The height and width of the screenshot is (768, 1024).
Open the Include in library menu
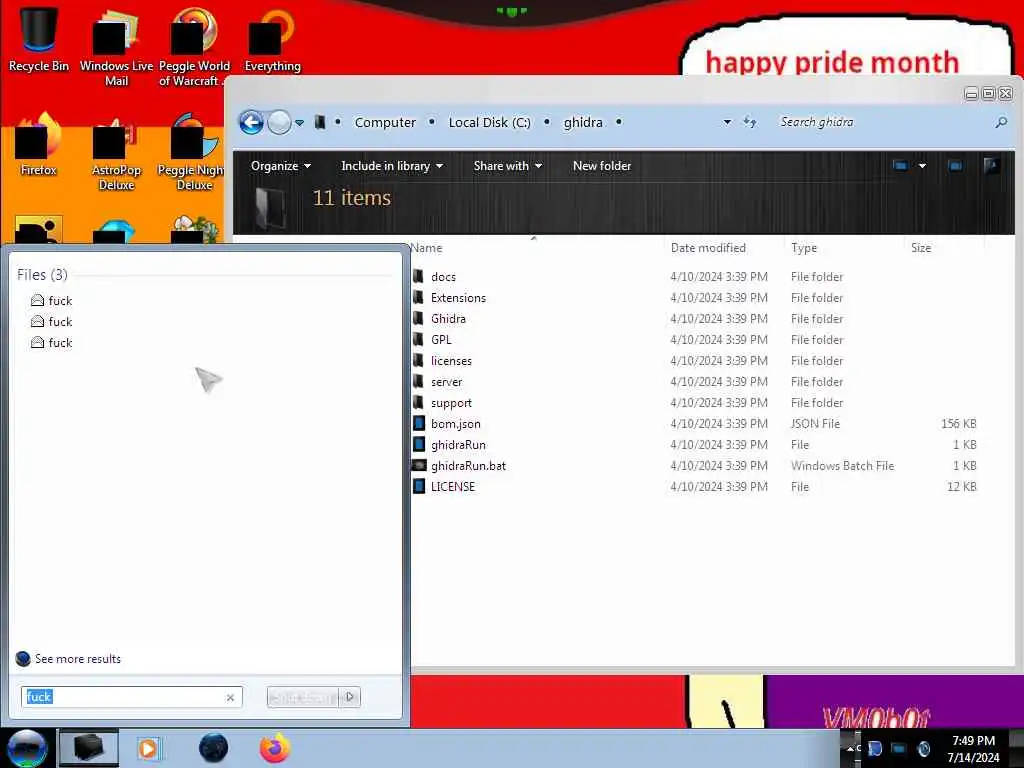pyautogui.click(x=392, y=166)
